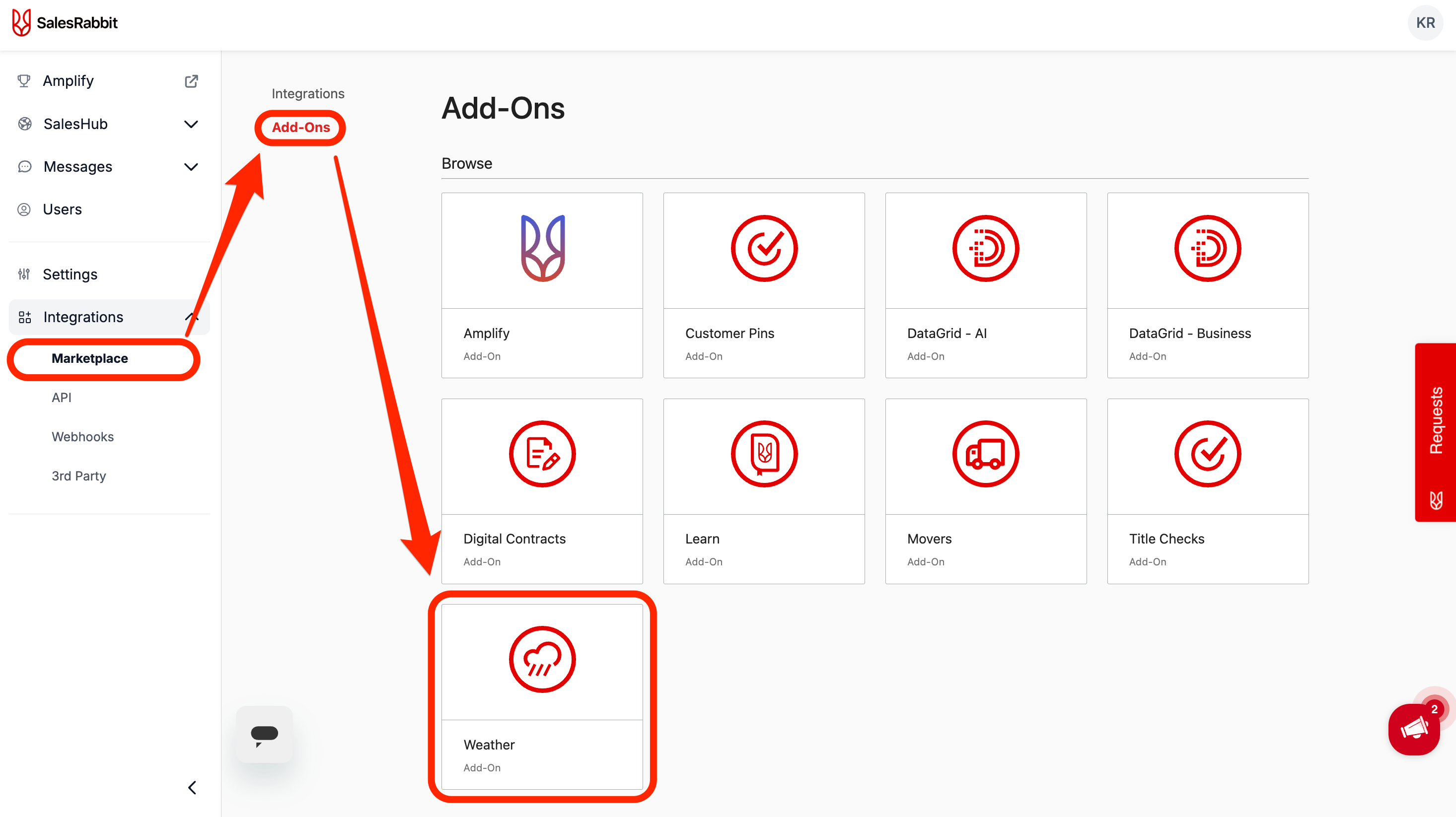Screen dimensions: 1456x817
Task: Click the Customer Pins checkmark icon
Action: pyautogui.click(x=764, y=248)
